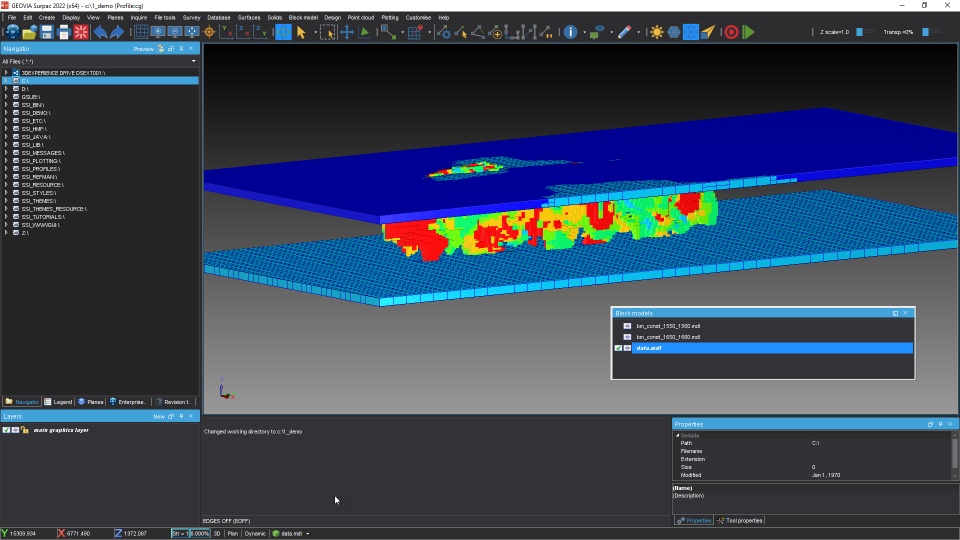Click the green Play macro icon

748,32
